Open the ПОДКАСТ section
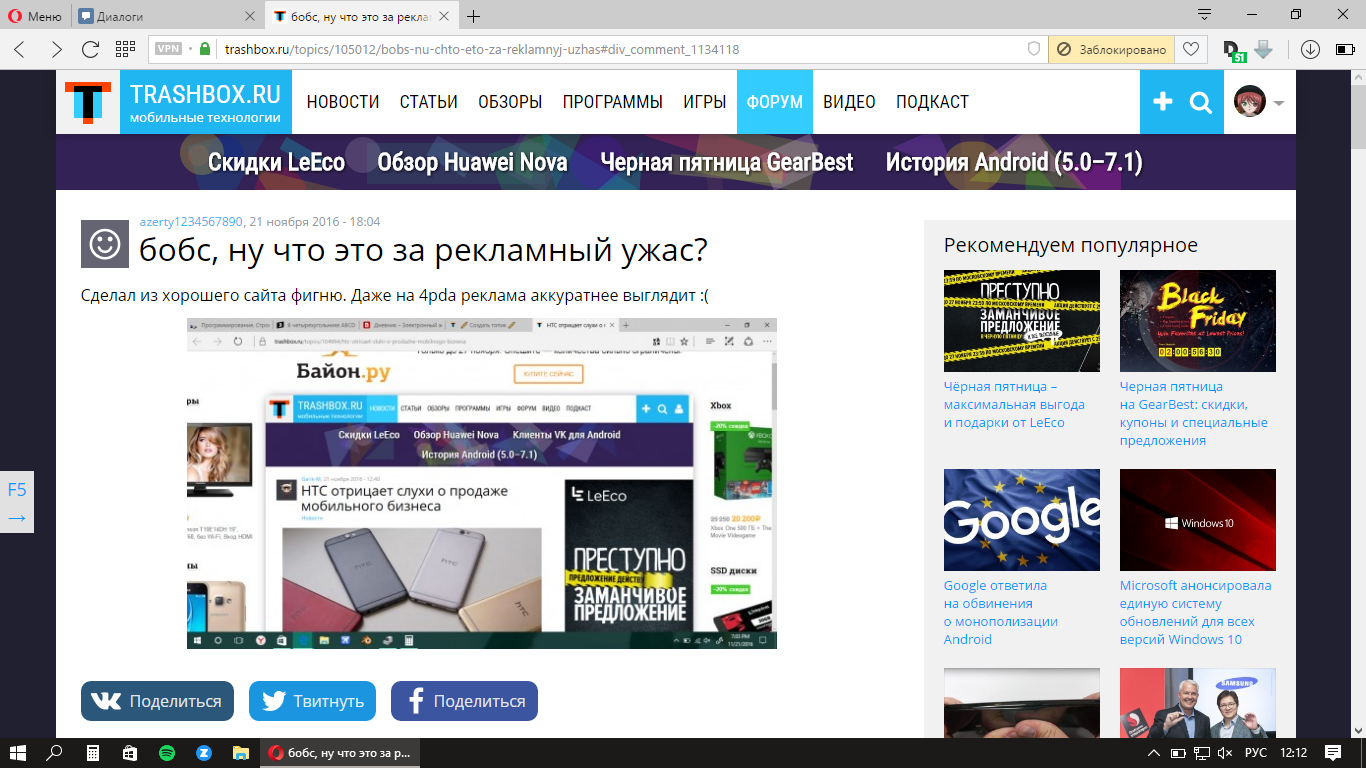1366x768 pixels. [x=932, y=102]
